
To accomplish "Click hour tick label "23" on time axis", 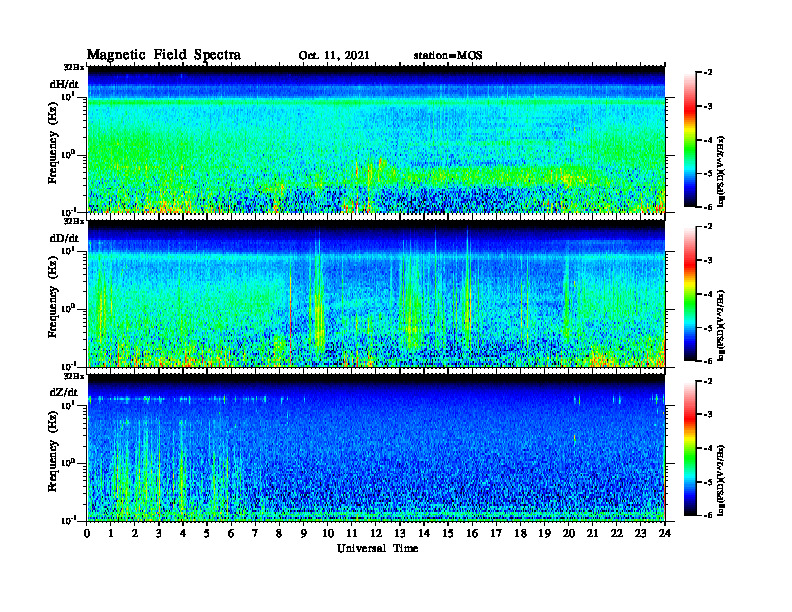I will pyautogui.click(x=640, y=534).
